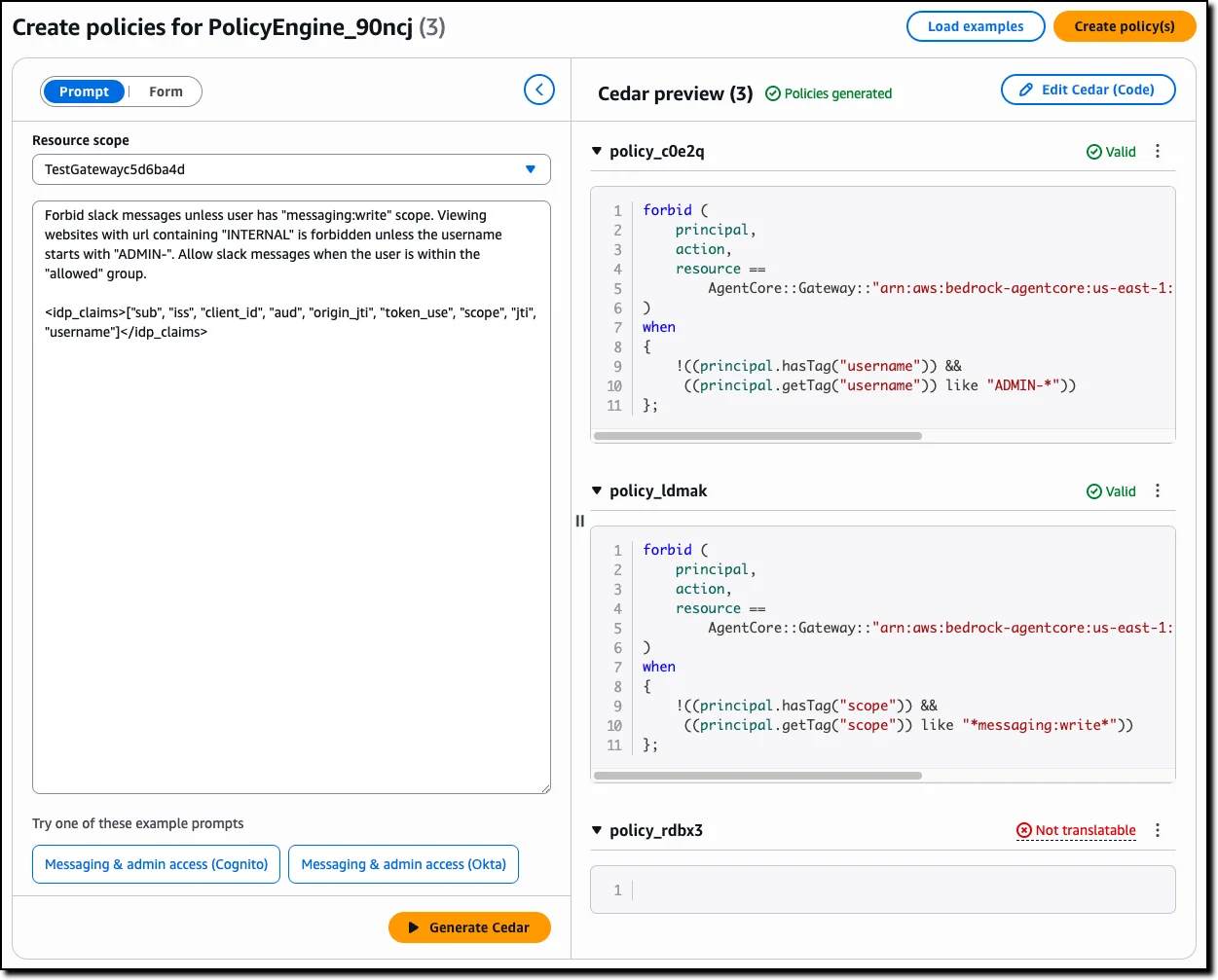Open the Resource scope dropdown

(x=531, y=168)
